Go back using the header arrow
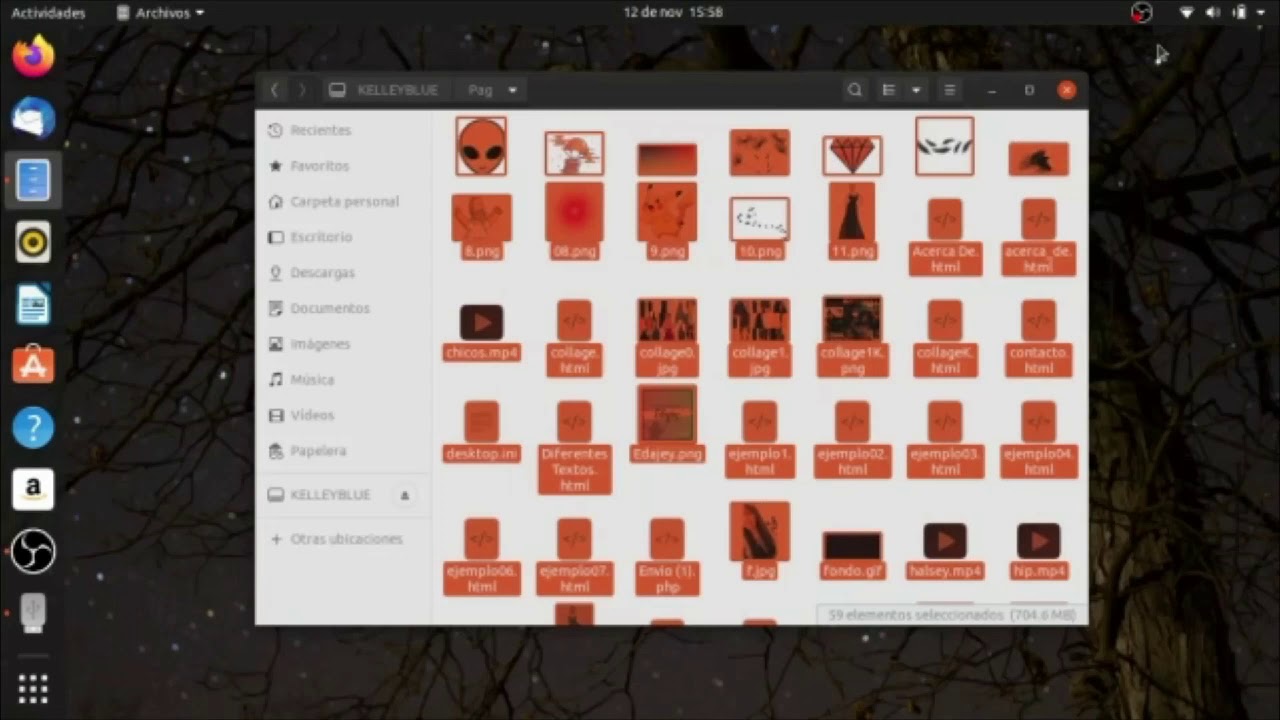 pos(274,90)
